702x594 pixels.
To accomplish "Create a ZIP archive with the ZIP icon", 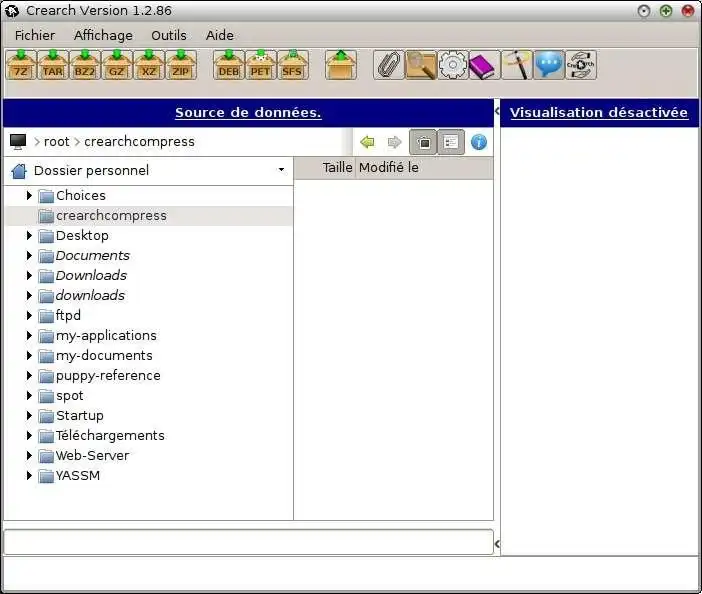I will point(181,65).
